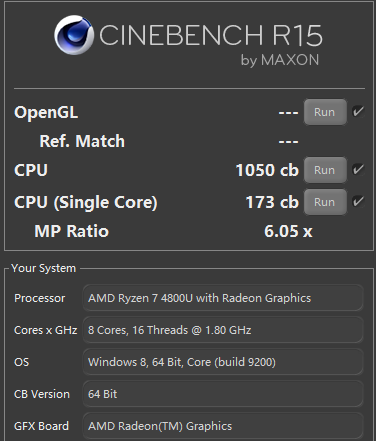Click the Your System group label
Screen dimensions: 376x441
pos(44,268)
